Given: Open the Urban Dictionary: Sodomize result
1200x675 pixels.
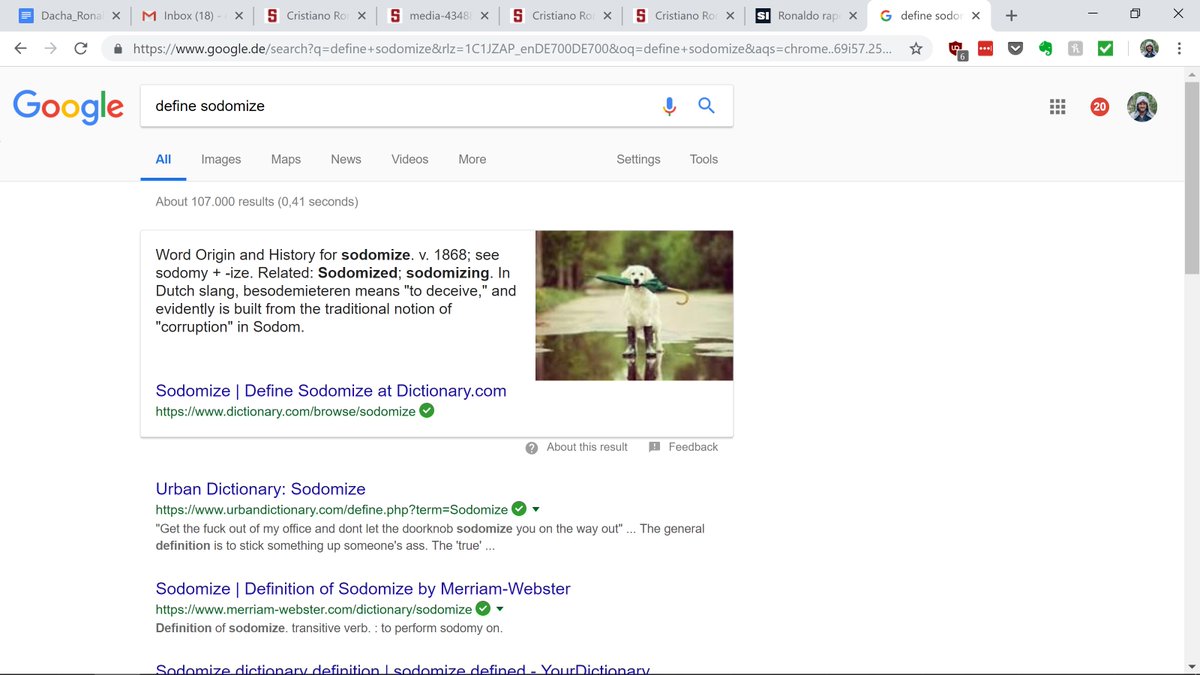Looking at the screenshot, I should (261, 489).
